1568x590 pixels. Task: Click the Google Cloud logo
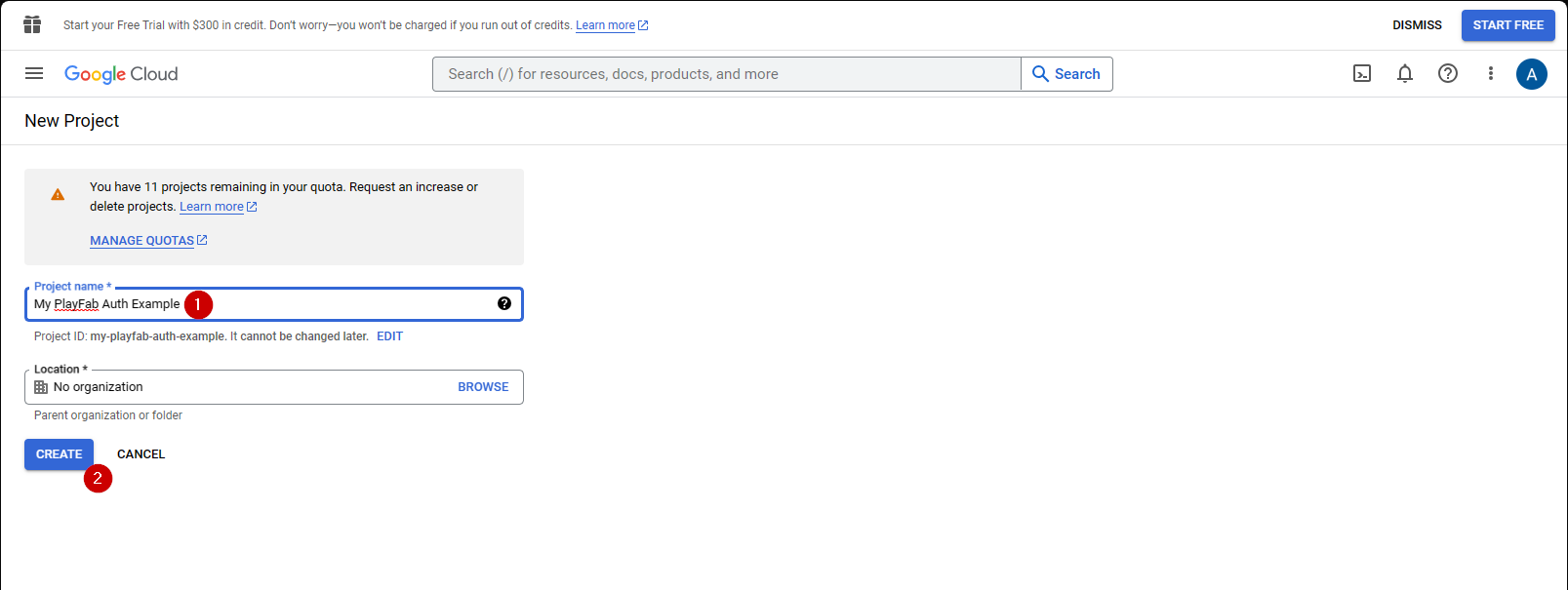pos(121,74)
